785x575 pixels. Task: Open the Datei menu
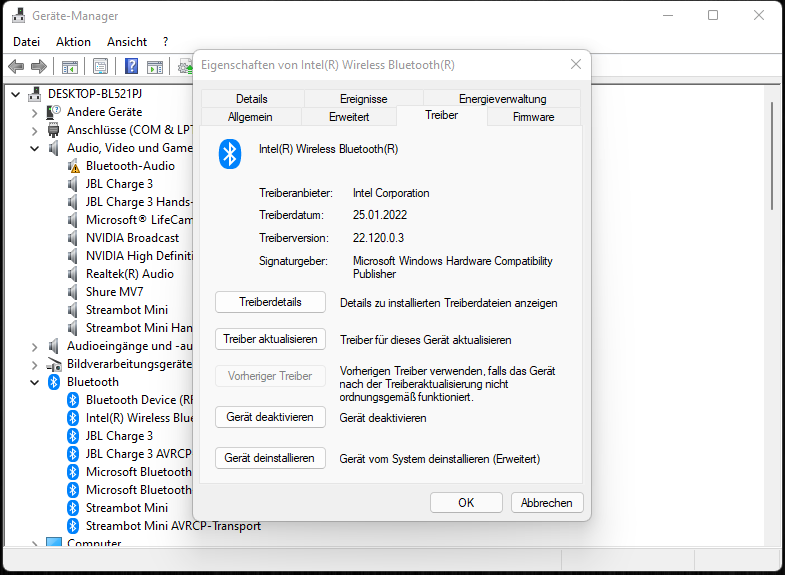(27, 42)
